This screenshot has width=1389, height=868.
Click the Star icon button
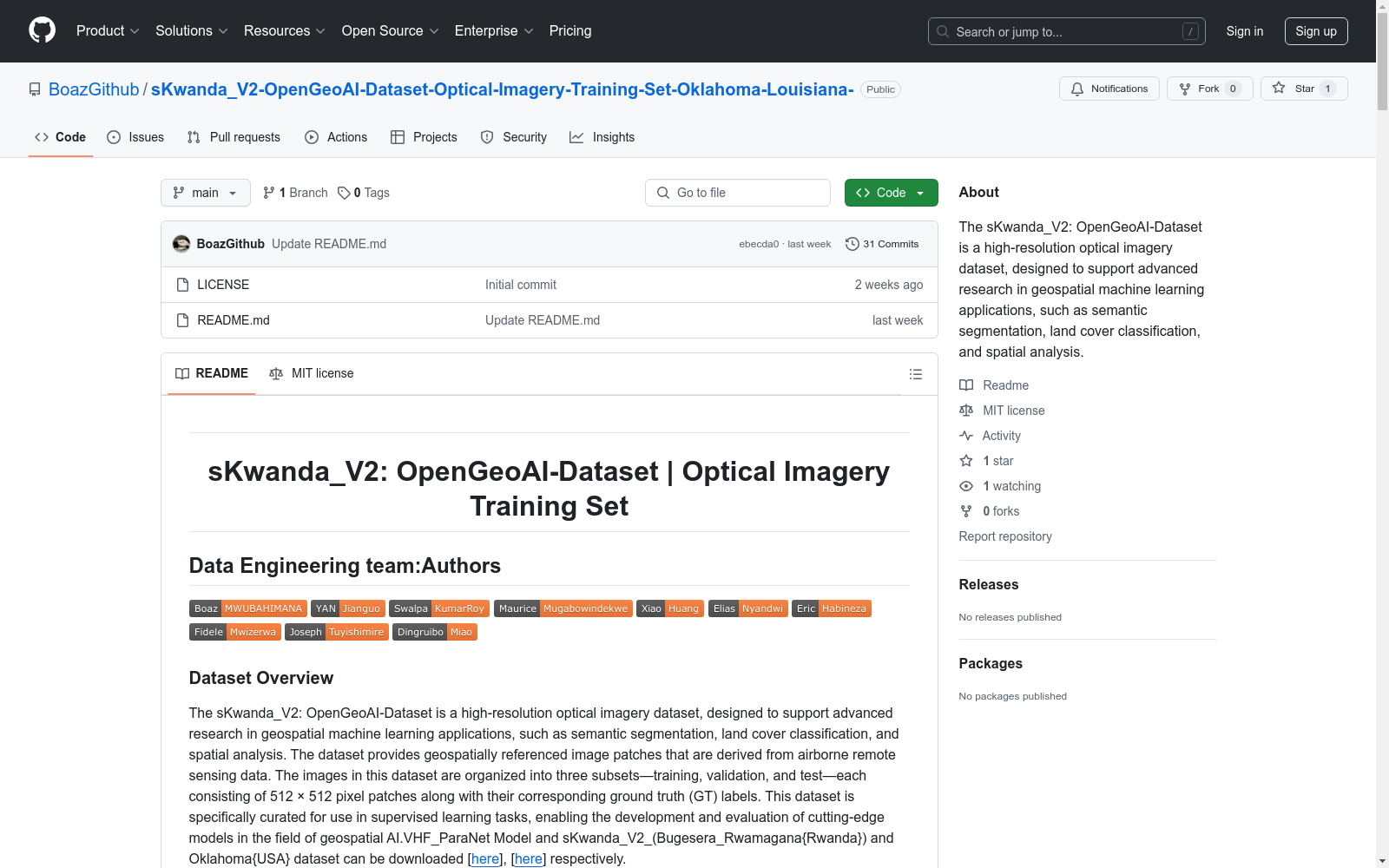1304,89
